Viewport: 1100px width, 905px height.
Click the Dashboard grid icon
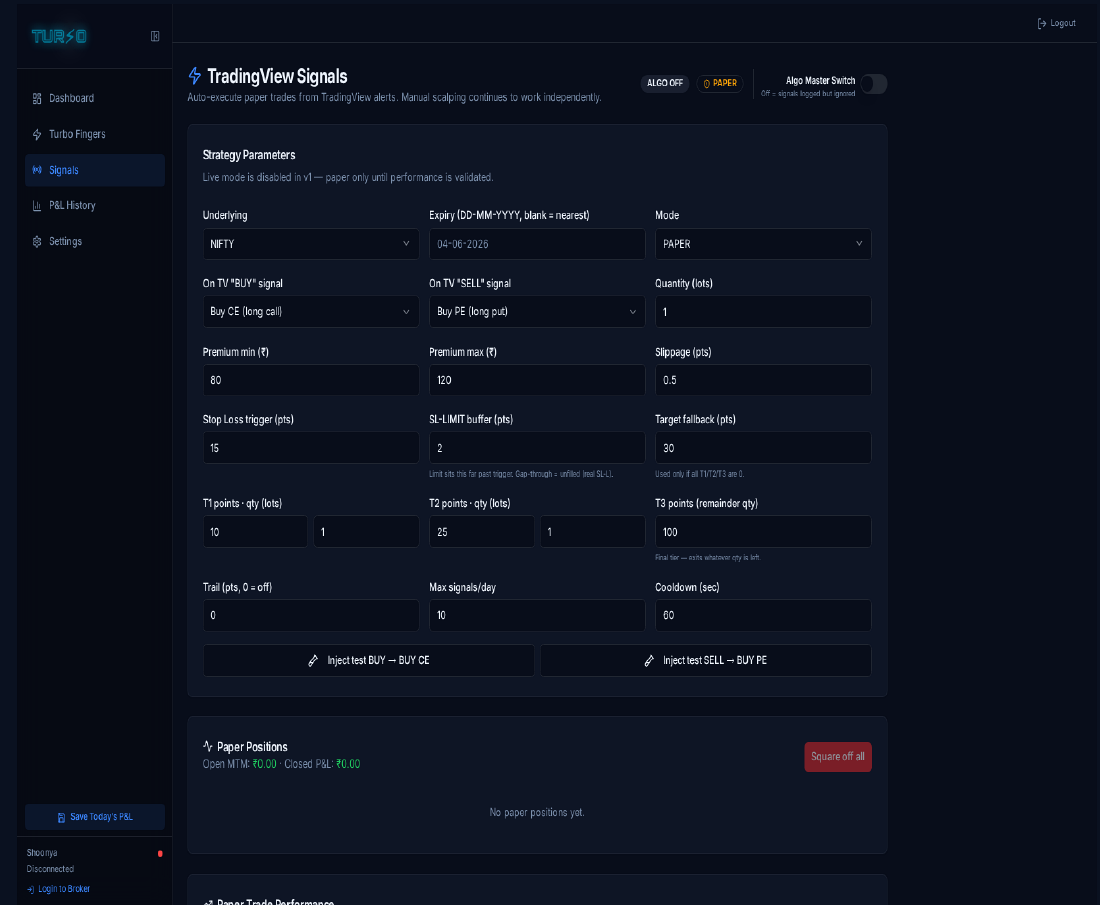[37, 98]
